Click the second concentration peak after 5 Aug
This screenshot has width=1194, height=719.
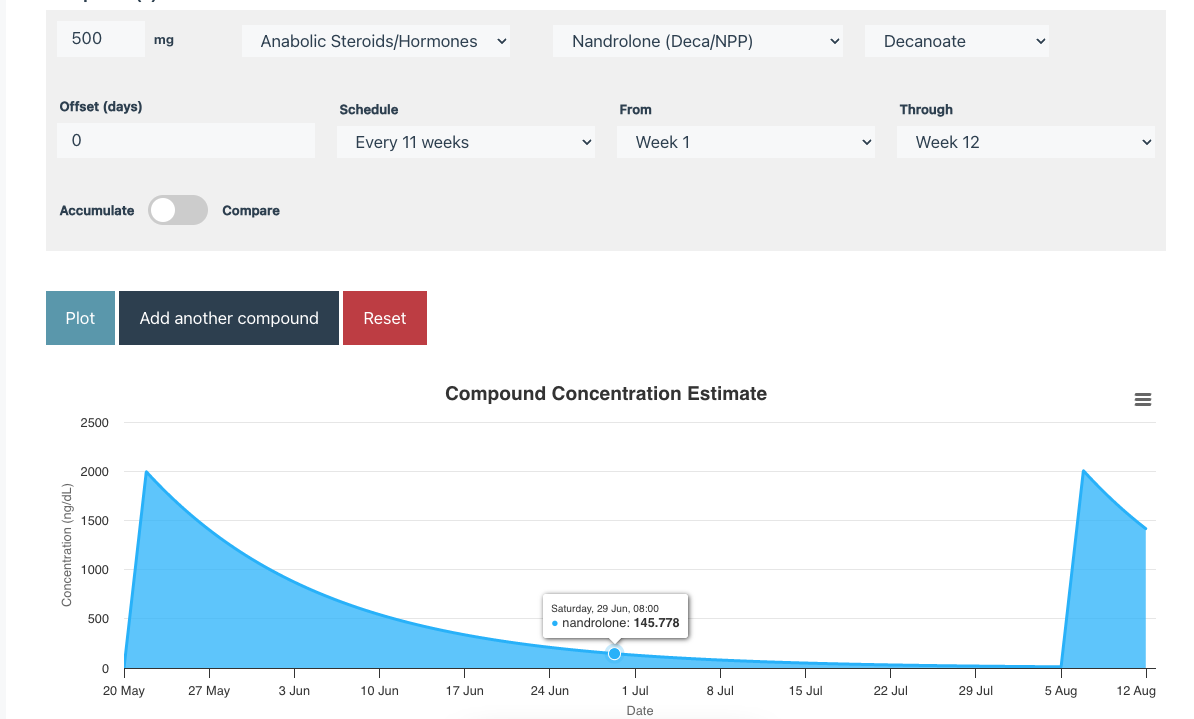1084,471
